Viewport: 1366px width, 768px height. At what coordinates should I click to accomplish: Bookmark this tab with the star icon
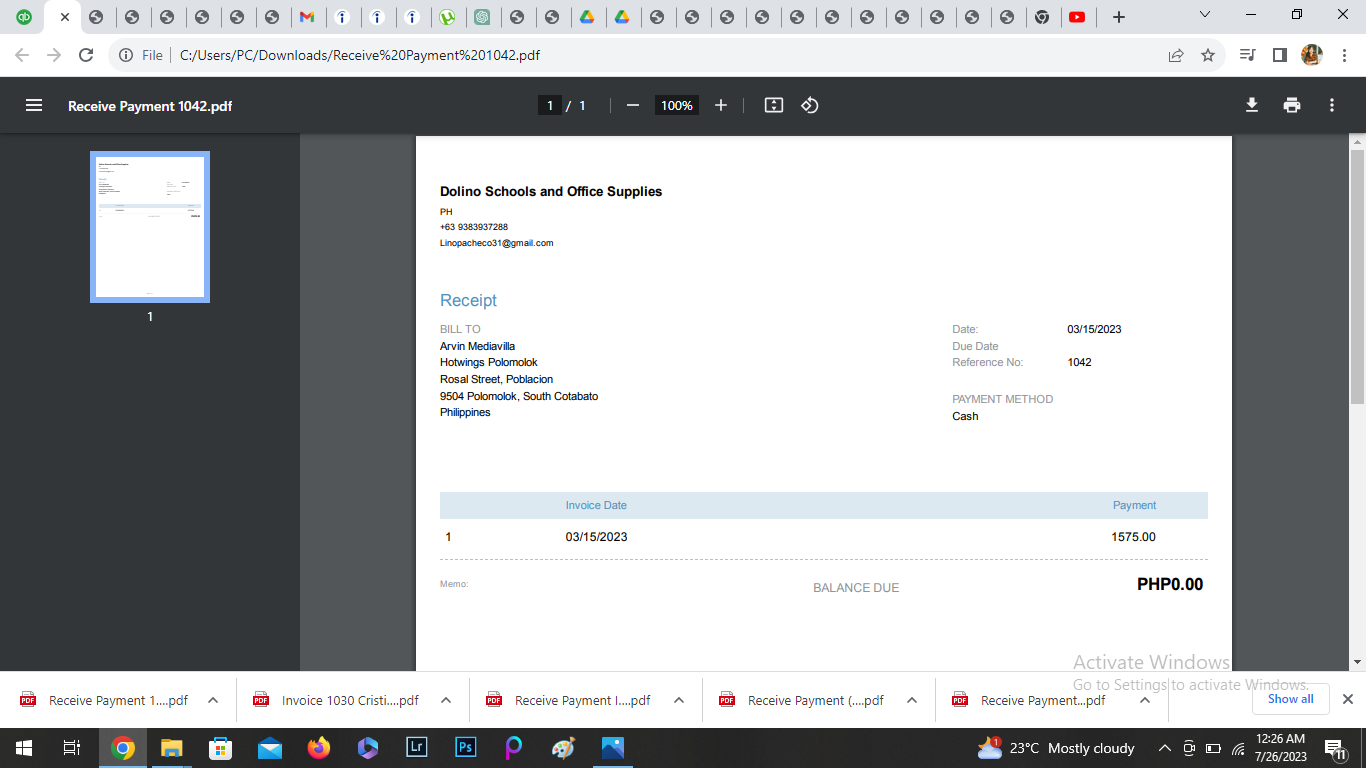click(x=1208, y=55)
